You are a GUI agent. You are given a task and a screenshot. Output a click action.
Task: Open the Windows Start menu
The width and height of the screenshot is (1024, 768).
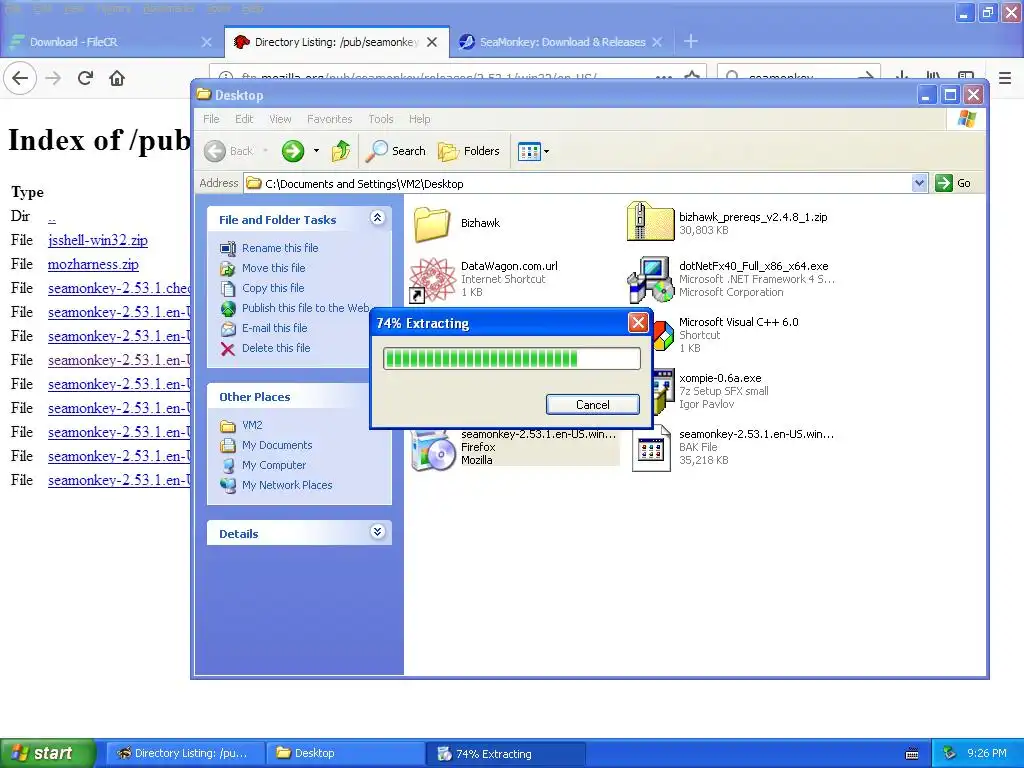47,753
